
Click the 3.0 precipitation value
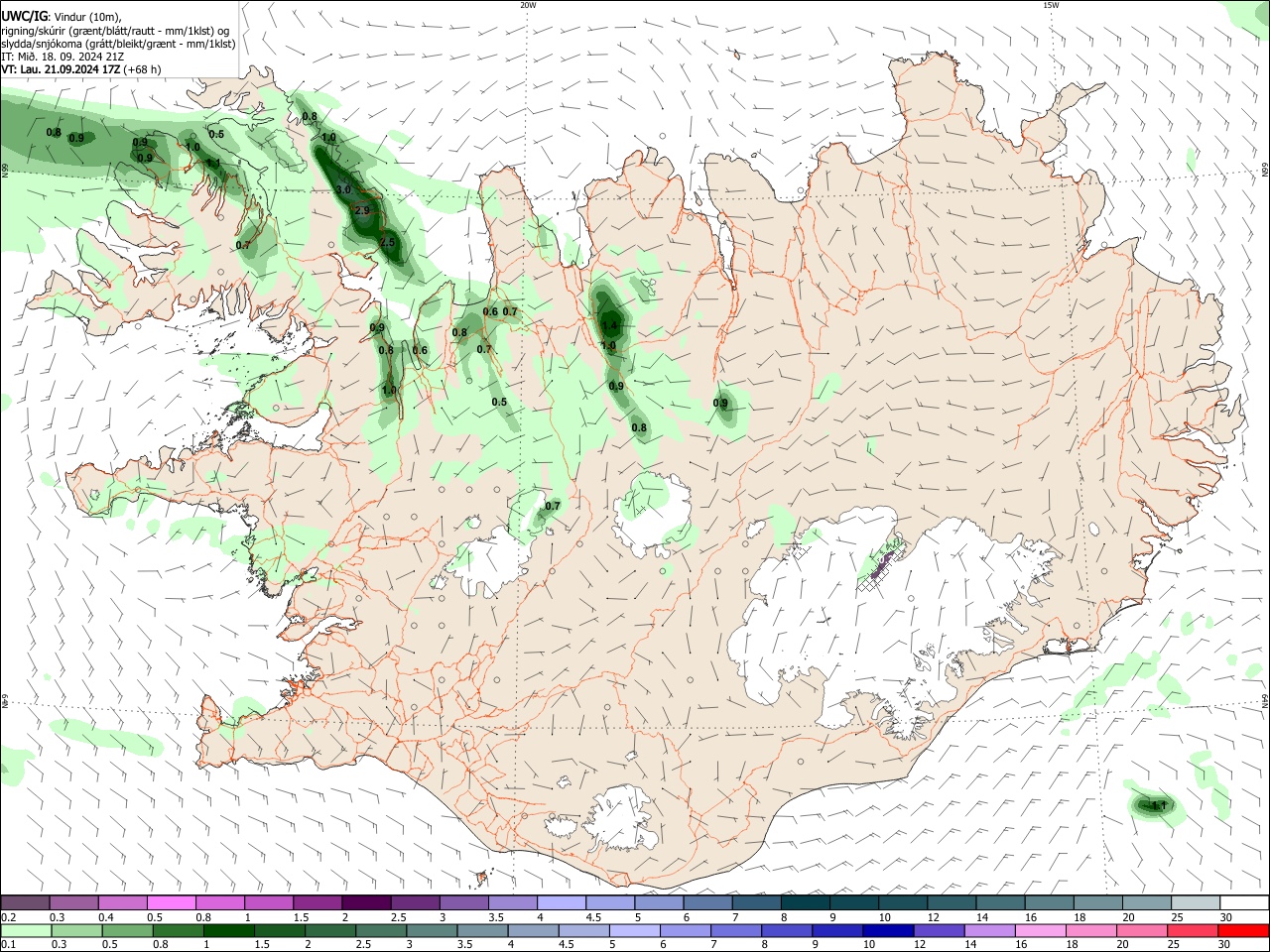343,189
